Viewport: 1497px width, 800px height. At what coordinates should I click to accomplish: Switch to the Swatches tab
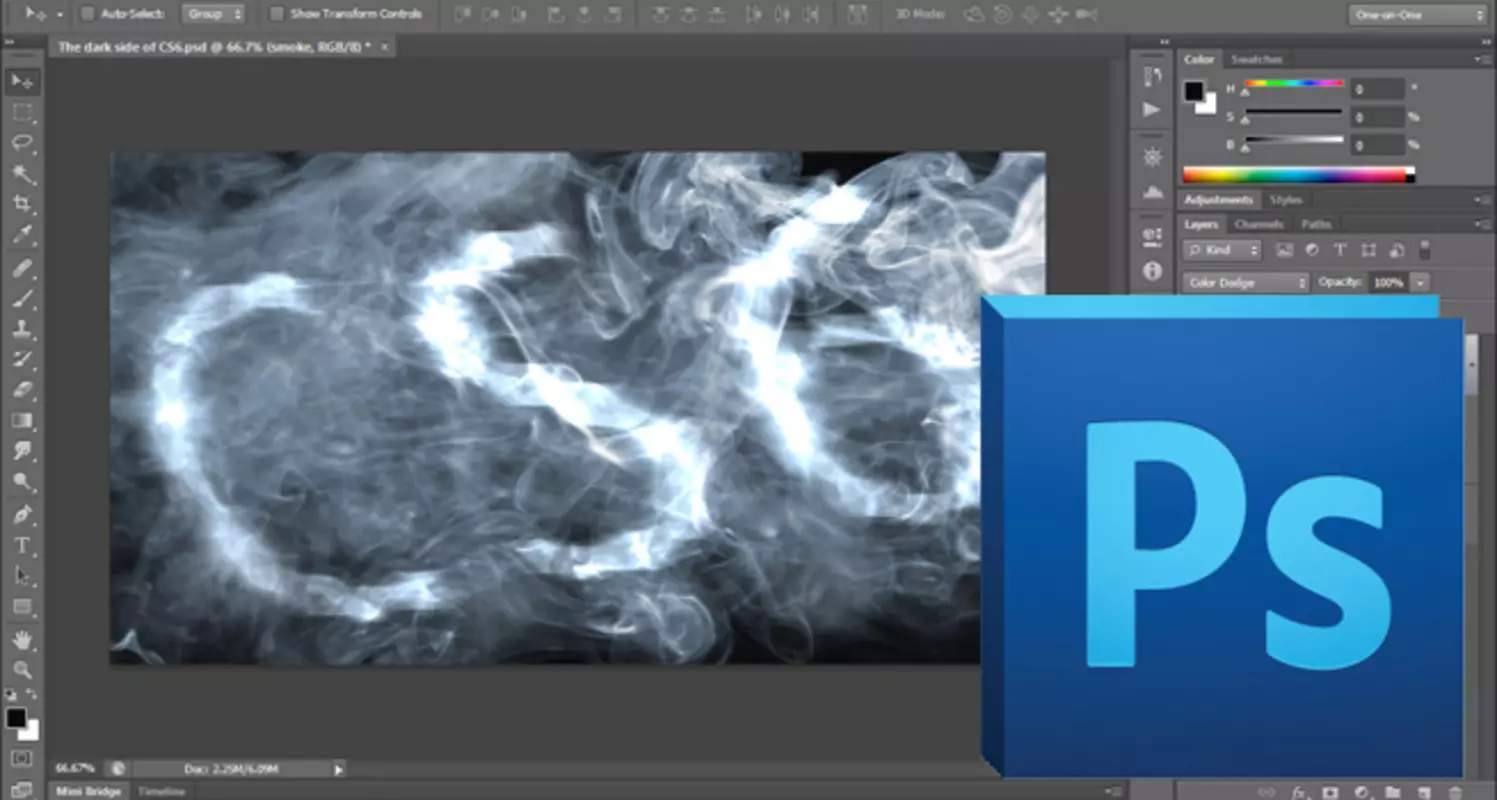pyautogui.click(x=1256, y=60)
